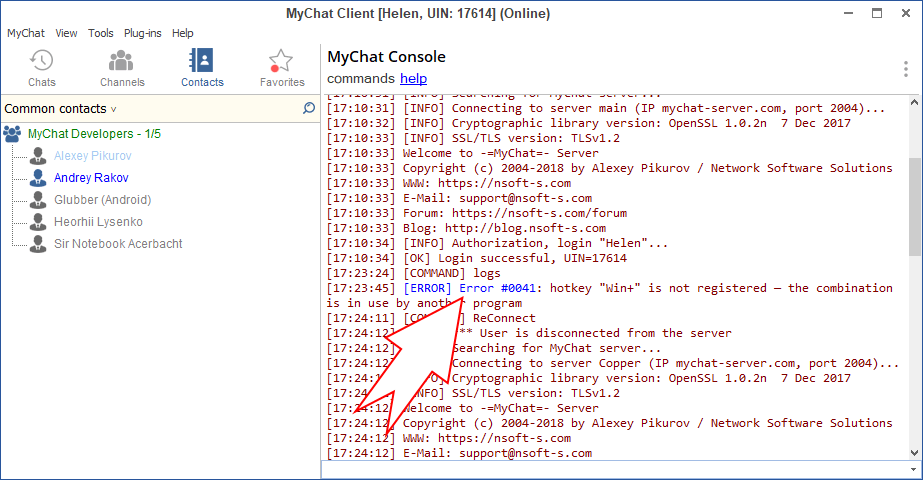Open the View menu

tap(66, 33)
